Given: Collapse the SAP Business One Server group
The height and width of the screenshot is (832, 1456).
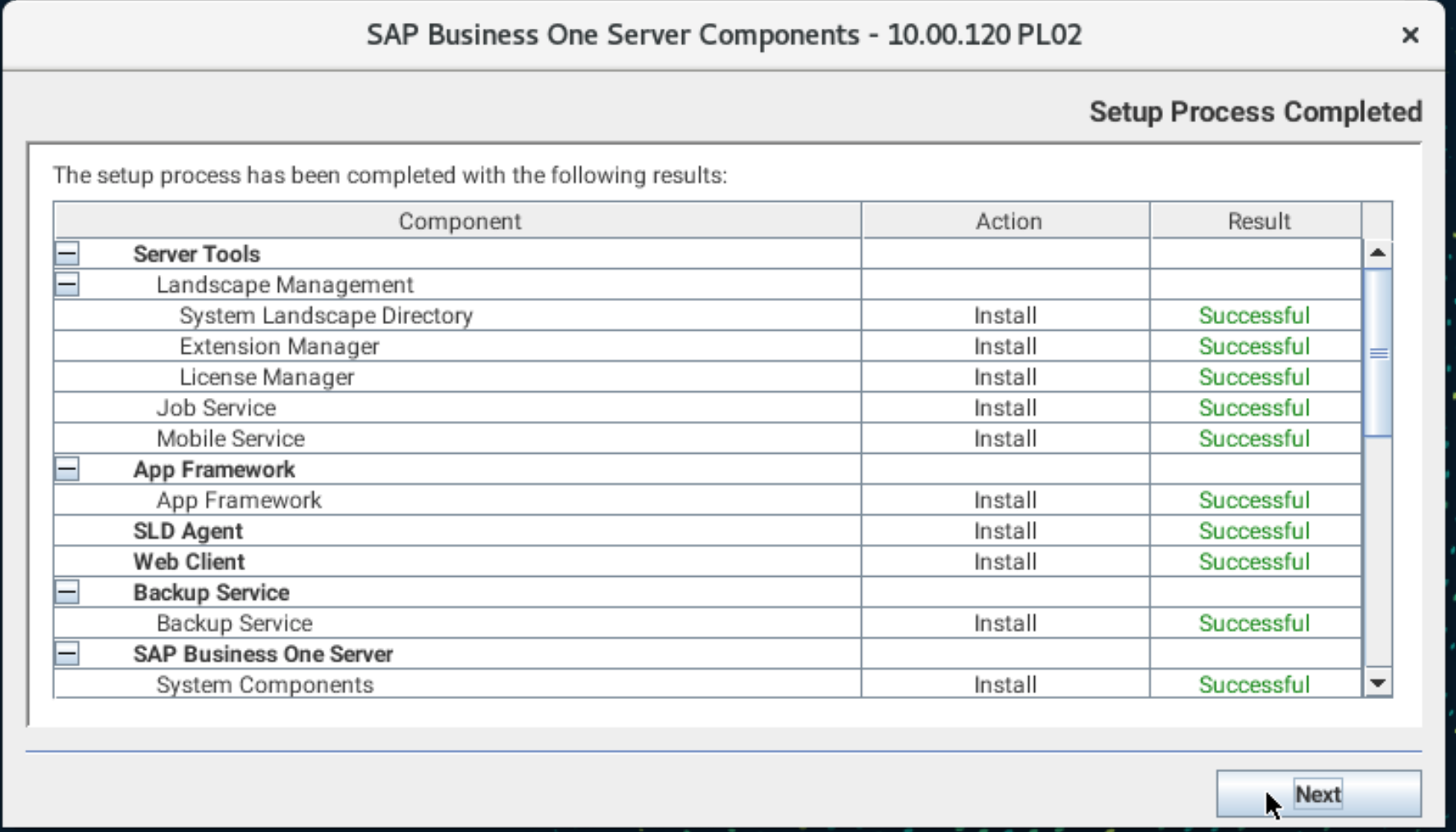Looking at the screenshot, I should [x=67, y=654].
